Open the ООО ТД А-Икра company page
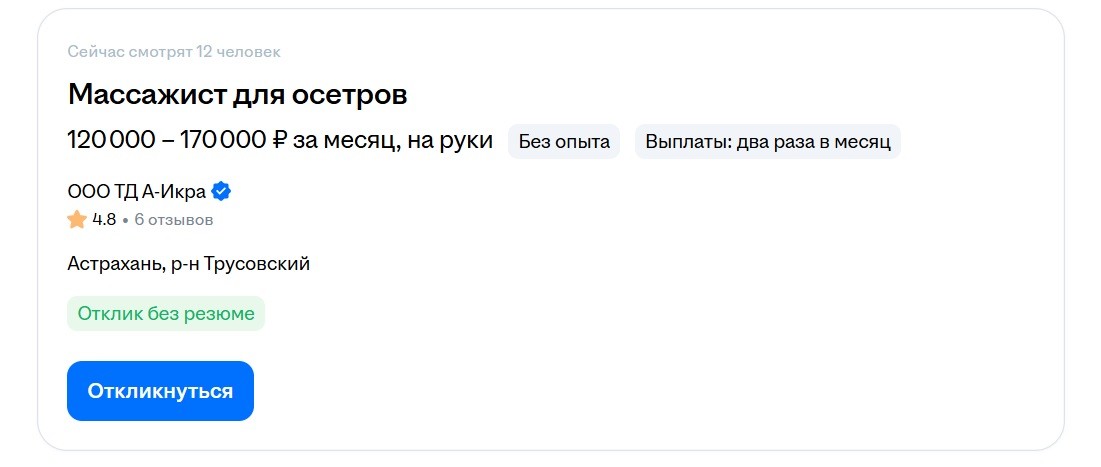The width and height of the screenshot is (1101, 467). pos(136,191)
